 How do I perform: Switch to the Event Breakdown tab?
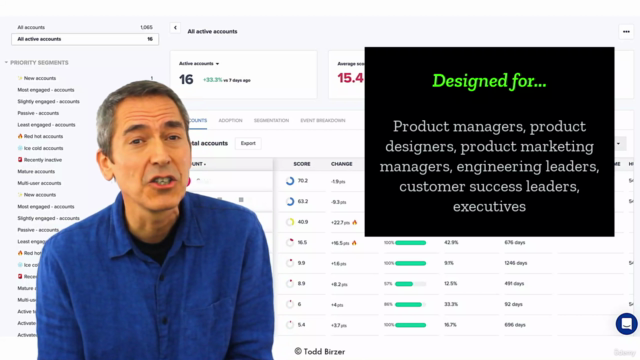tap(323, 120)
